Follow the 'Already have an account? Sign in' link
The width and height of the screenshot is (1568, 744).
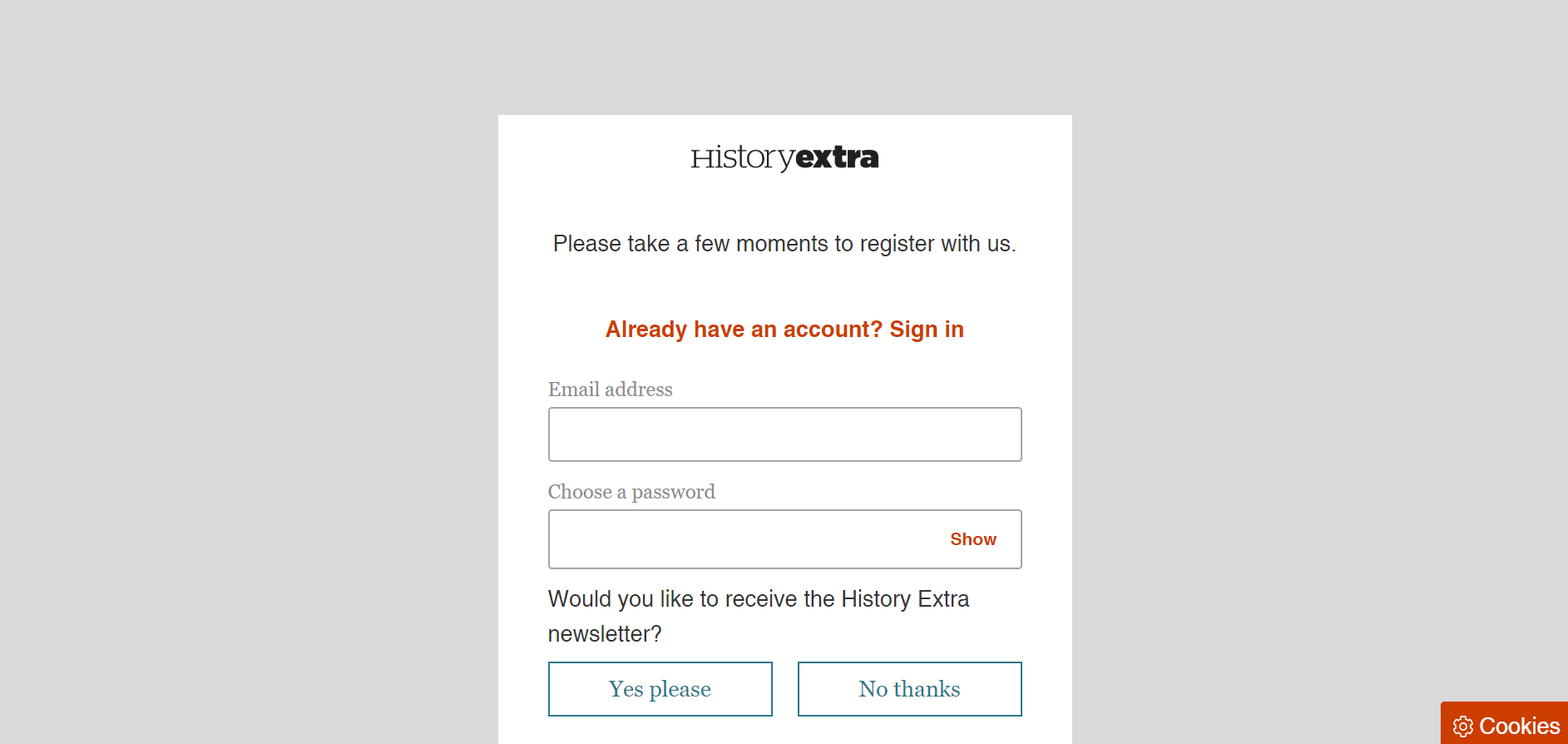[784, 330]
